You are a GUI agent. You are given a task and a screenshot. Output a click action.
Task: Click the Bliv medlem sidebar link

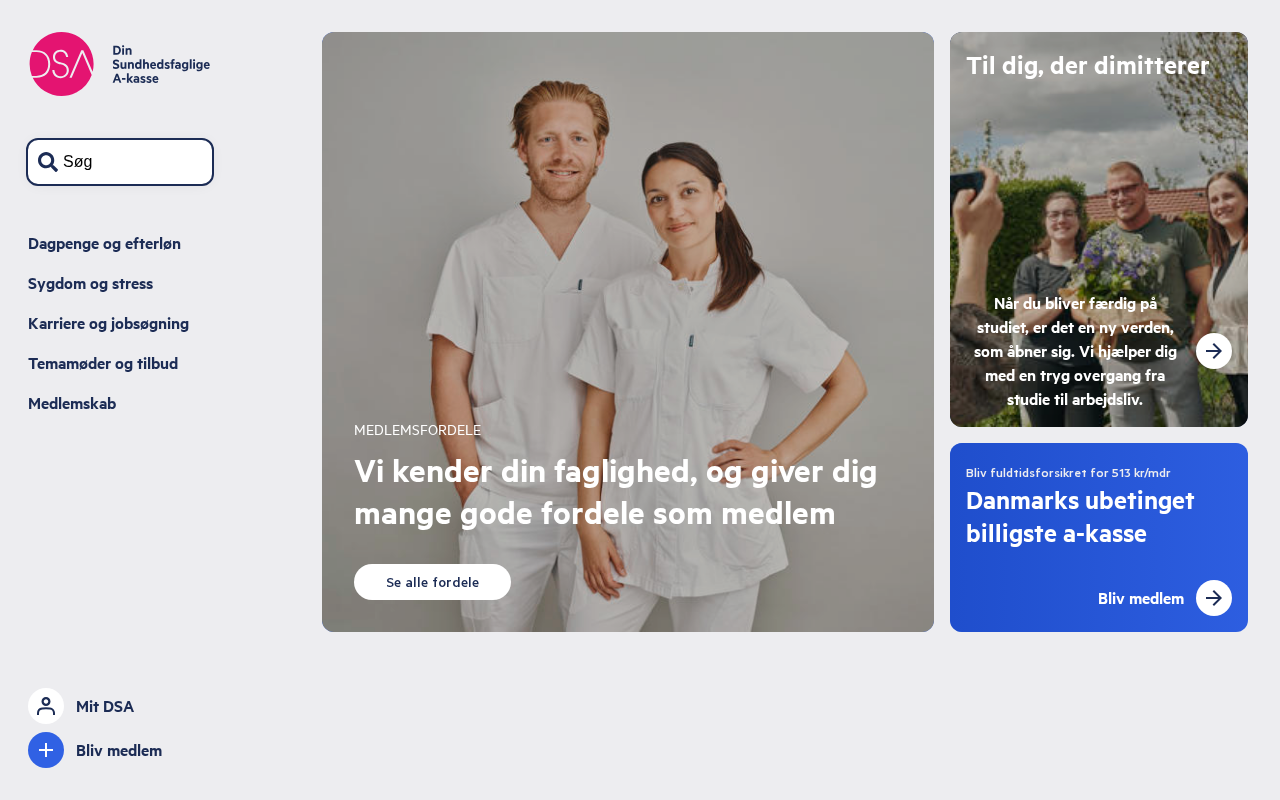[119, 750]
